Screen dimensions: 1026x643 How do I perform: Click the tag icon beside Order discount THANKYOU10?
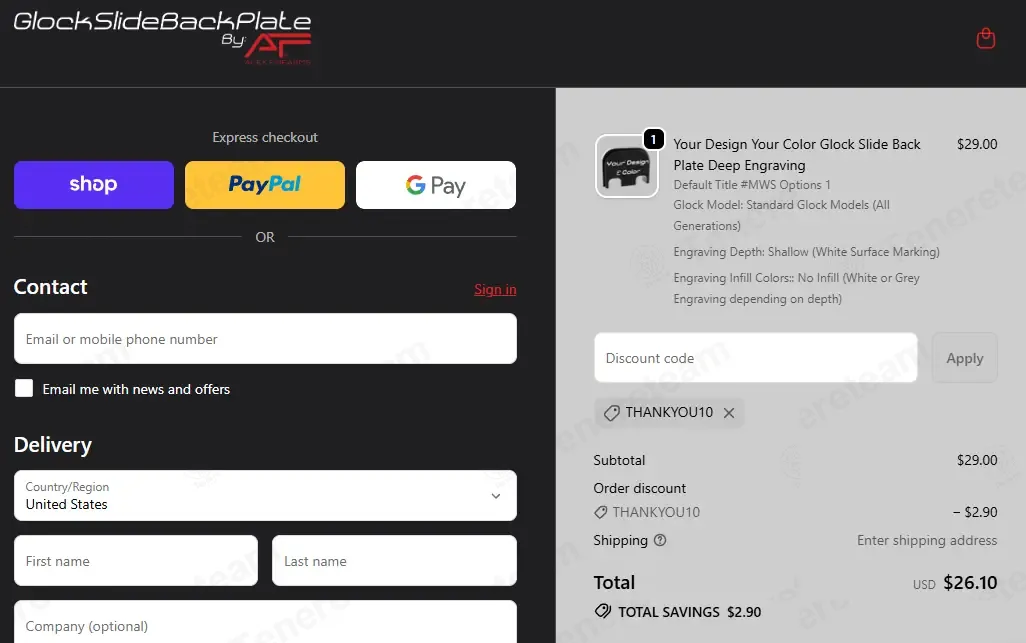[601, 512]
